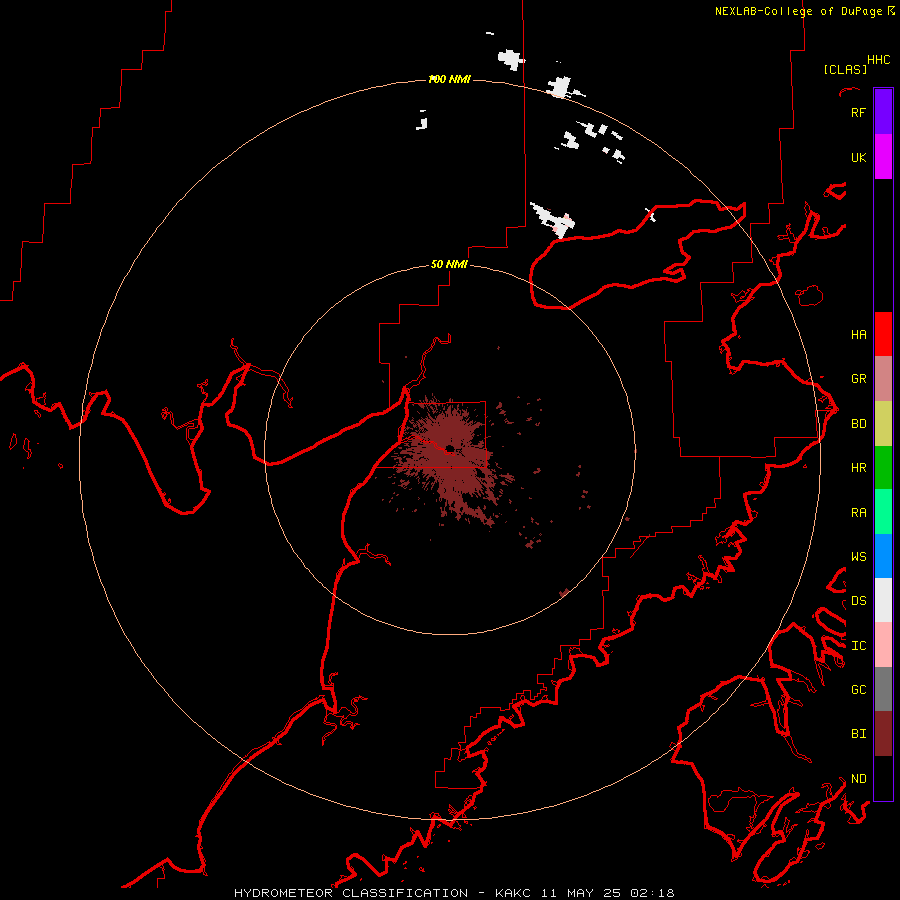Click the HR legend label

pyautogui.click(x=859, y=468)
